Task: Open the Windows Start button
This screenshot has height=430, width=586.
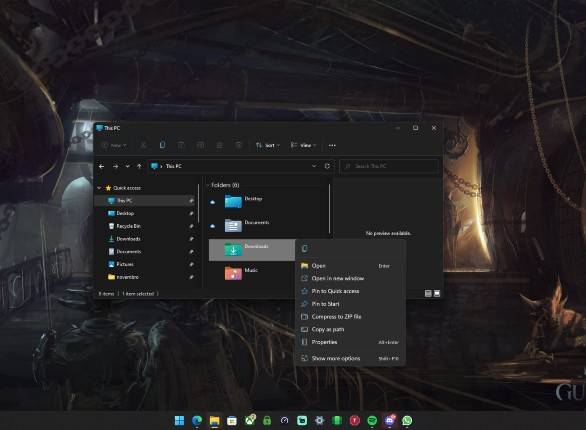Action: (x=179, y=421)
